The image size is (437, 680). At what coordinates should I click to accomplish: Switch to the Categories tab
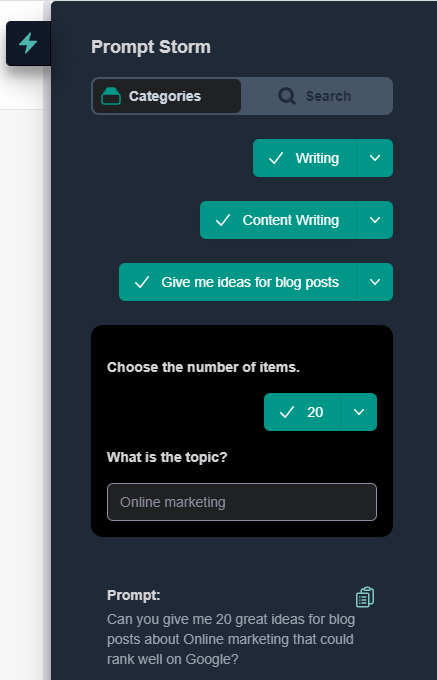167,96
